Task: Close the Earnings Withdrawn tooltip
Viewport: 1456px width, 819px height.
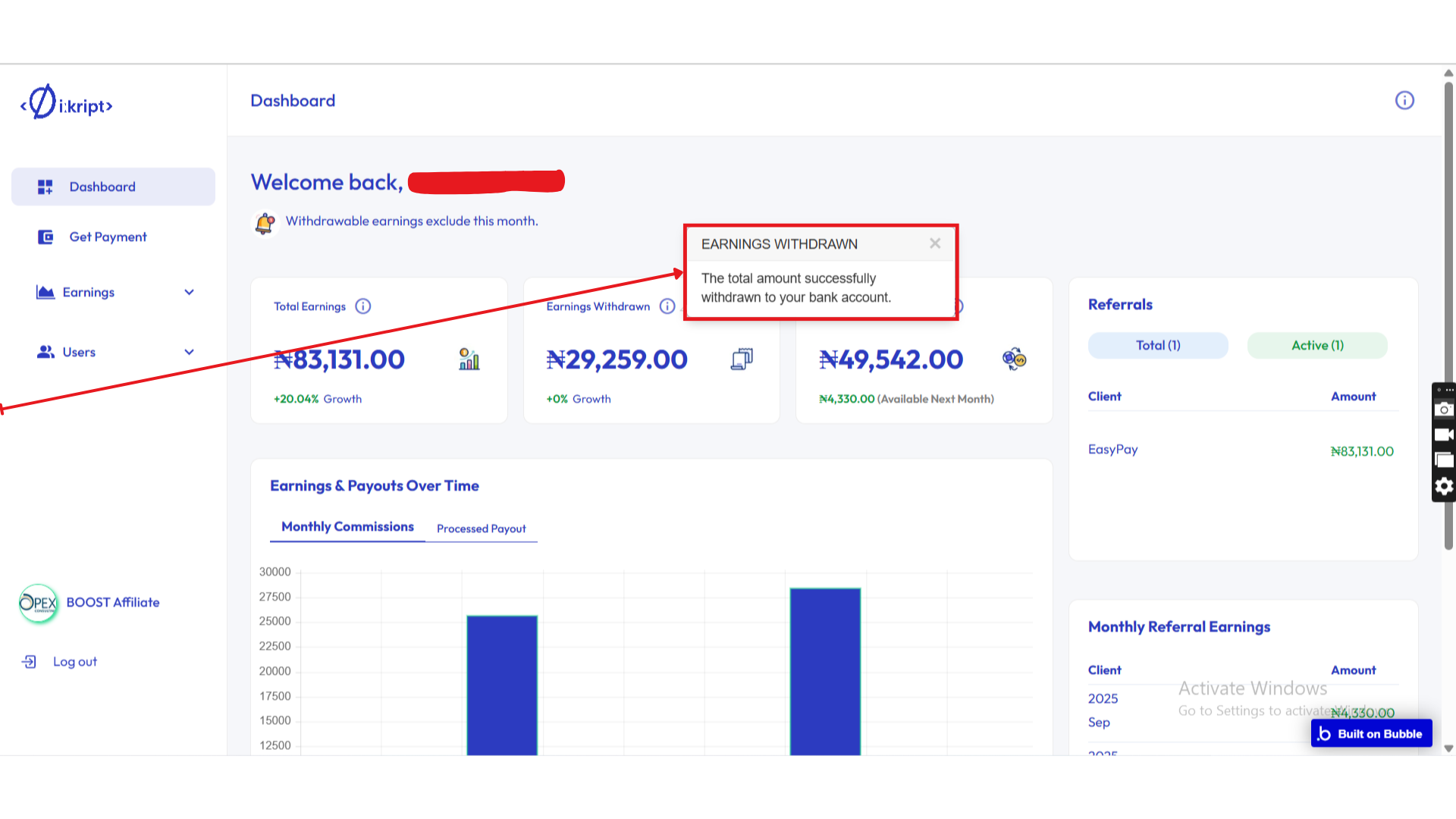Action: 935,243
